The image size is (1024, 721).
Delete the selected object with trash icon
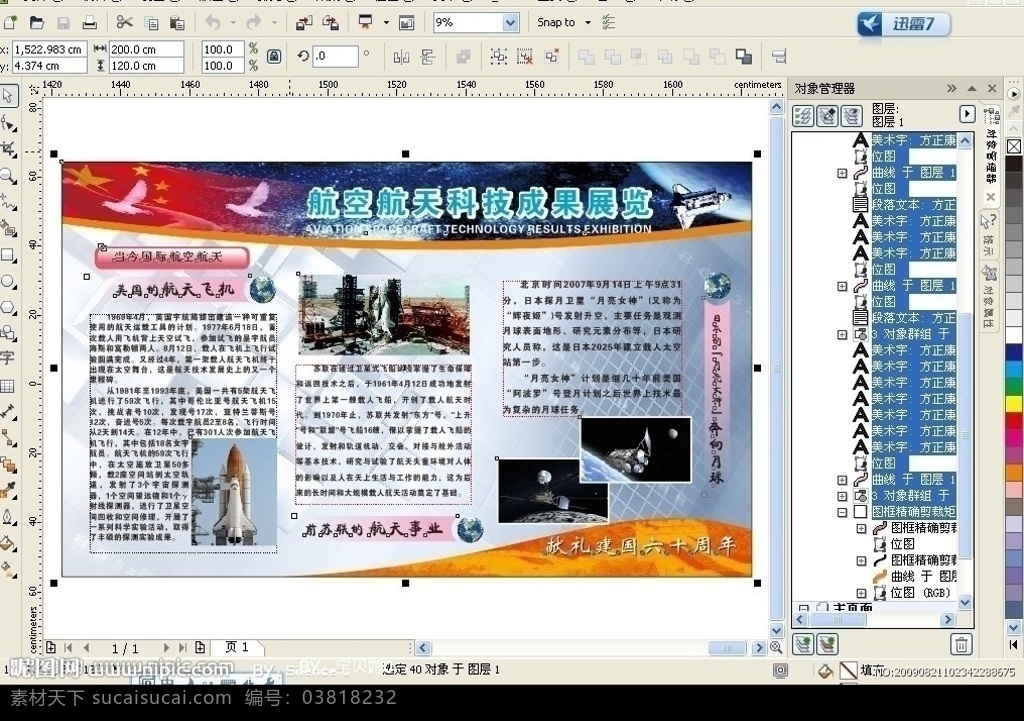[x=961, y=645]
